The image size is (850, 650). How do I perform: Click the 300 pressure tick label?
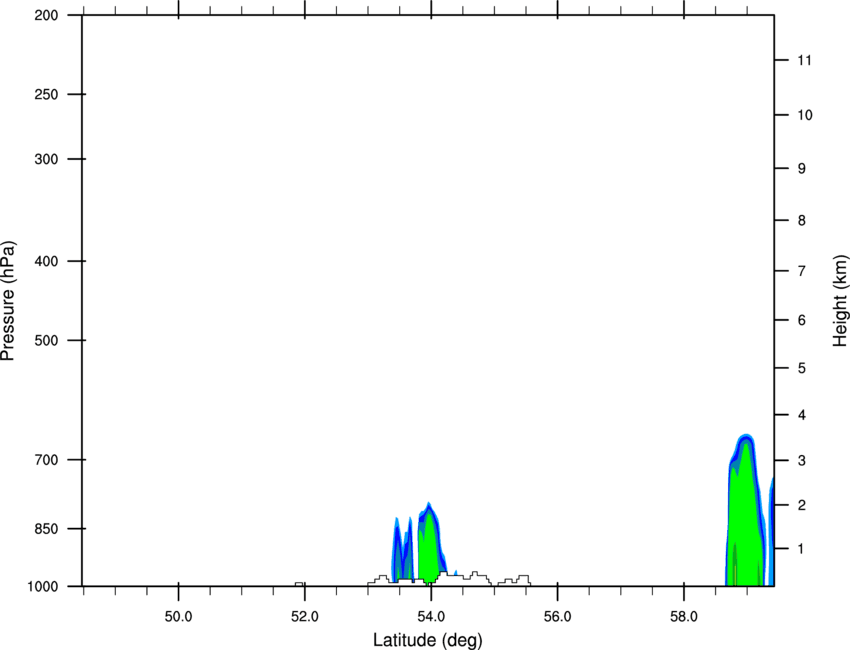46,159
